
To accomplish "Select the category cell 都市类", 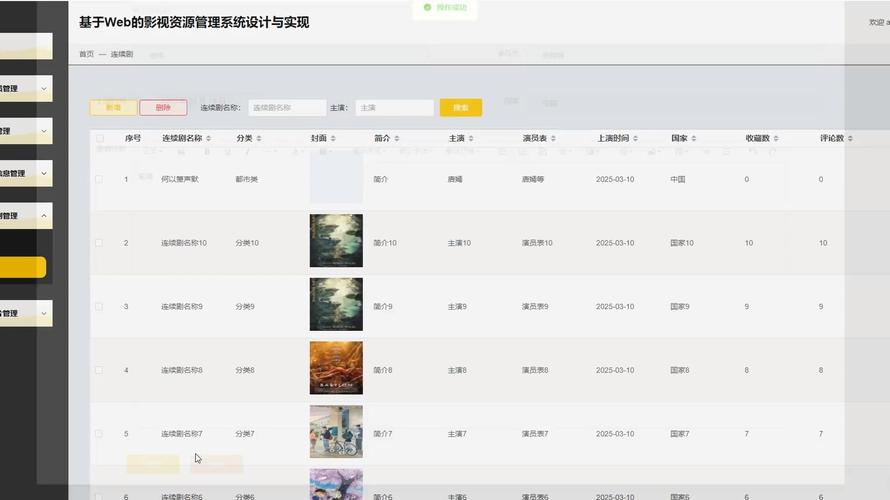I will tap(246, 179).
